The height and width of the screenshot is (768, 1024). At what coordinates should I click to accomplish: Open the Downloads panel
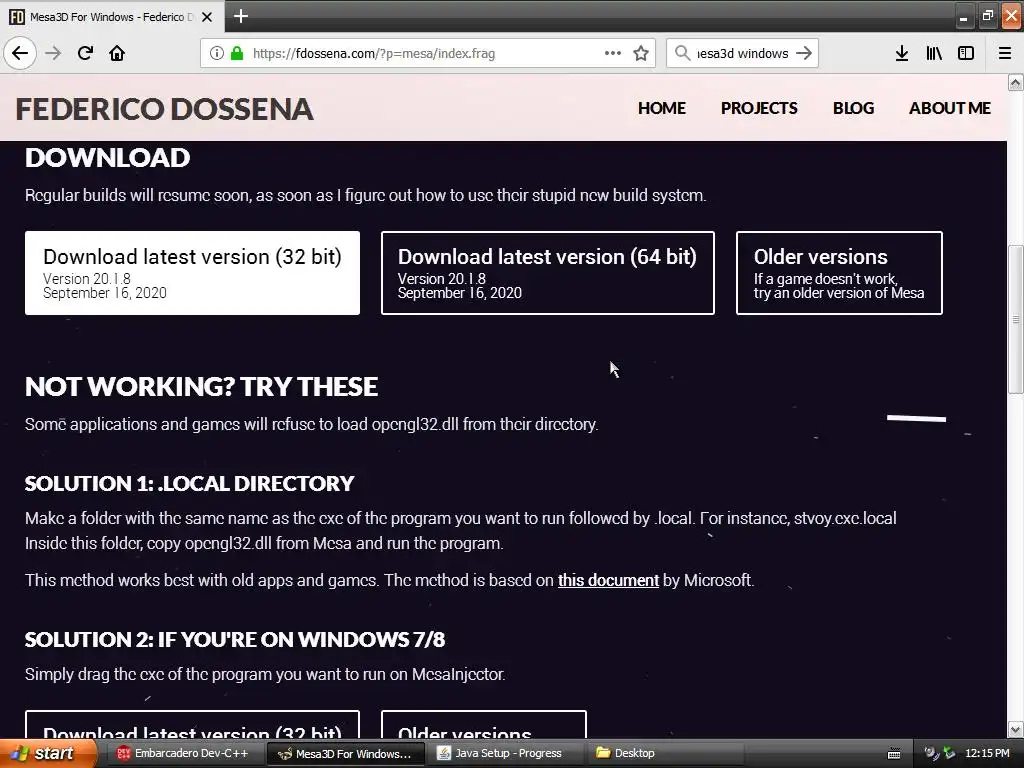[902, 53]
